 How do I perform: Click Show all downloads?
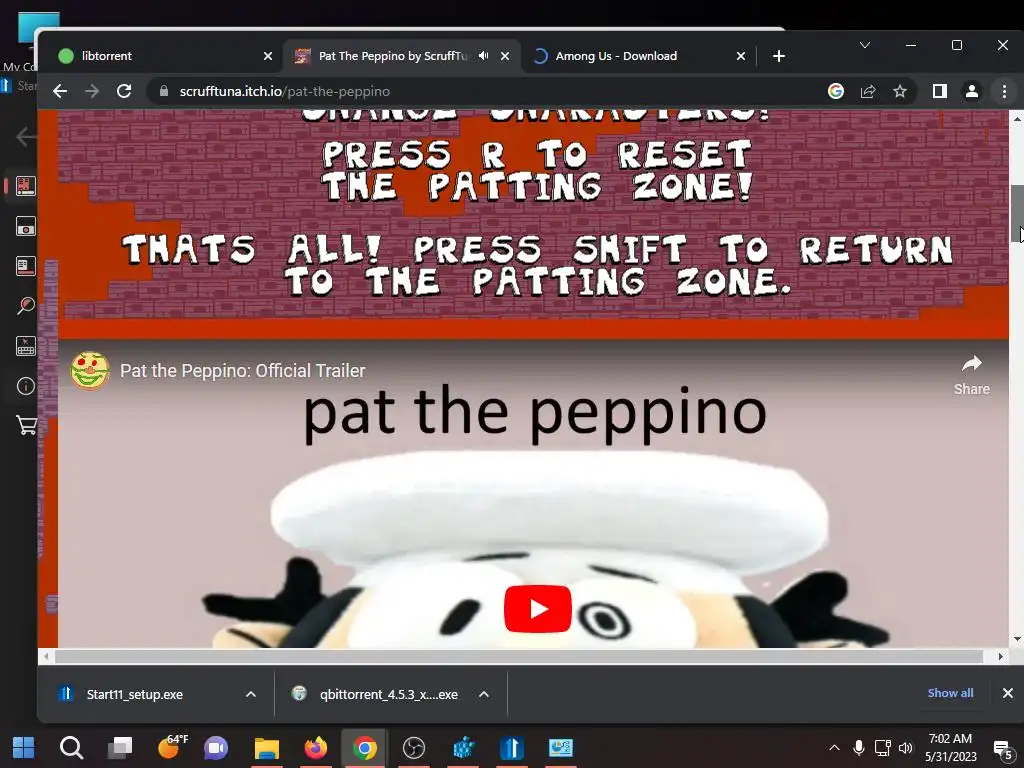coord(950,693)
